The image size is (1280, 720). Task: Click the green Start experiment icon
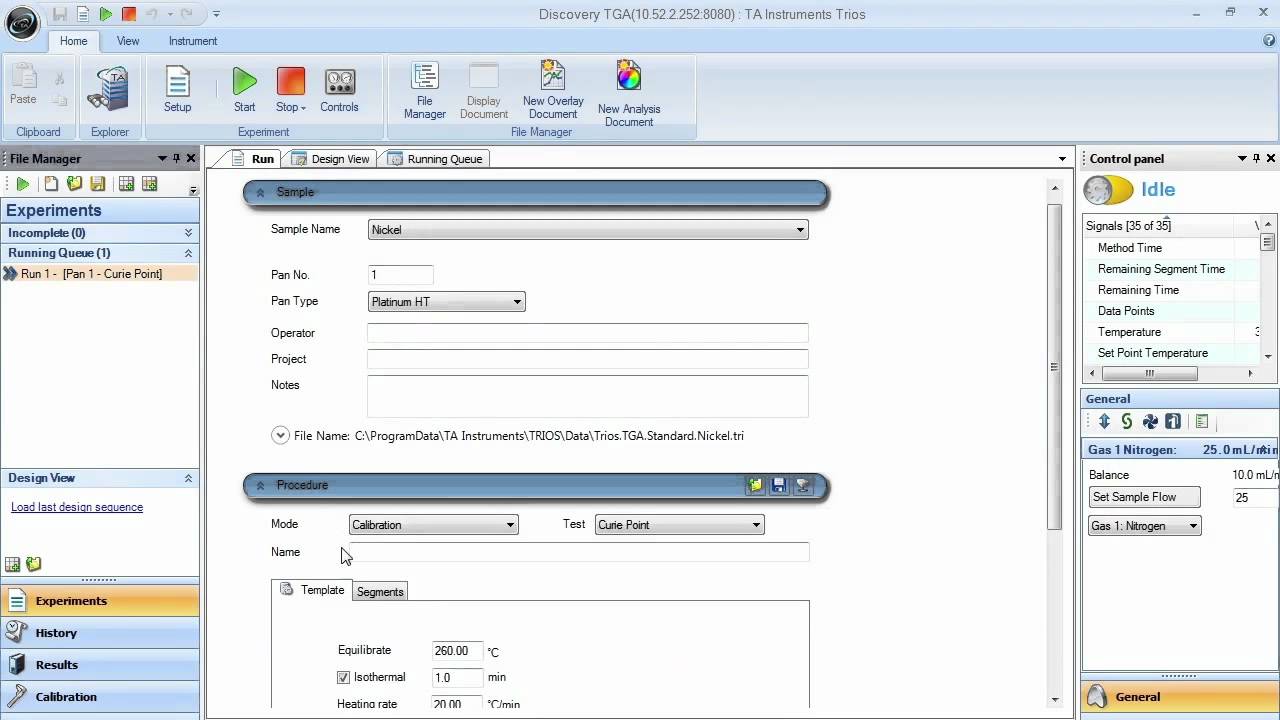coord(244,83)
